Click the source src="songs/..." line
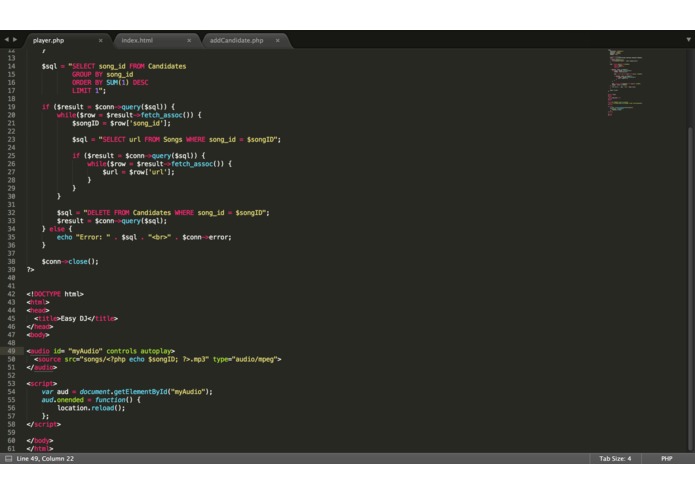The image size is (695, 494). click(158, 359)
